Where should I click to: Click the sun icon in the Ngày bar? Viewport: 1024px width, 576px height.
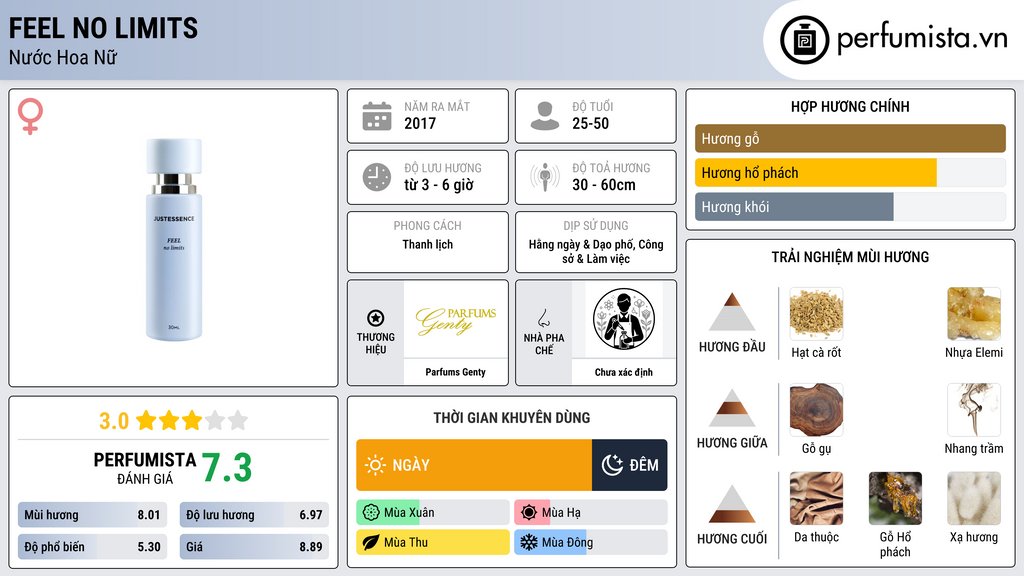[x=375, y=465]
